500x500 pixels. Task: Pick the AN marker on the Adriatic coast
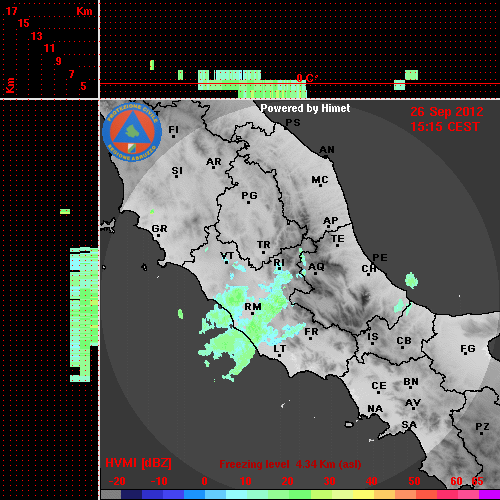click(x=327, y=151)
